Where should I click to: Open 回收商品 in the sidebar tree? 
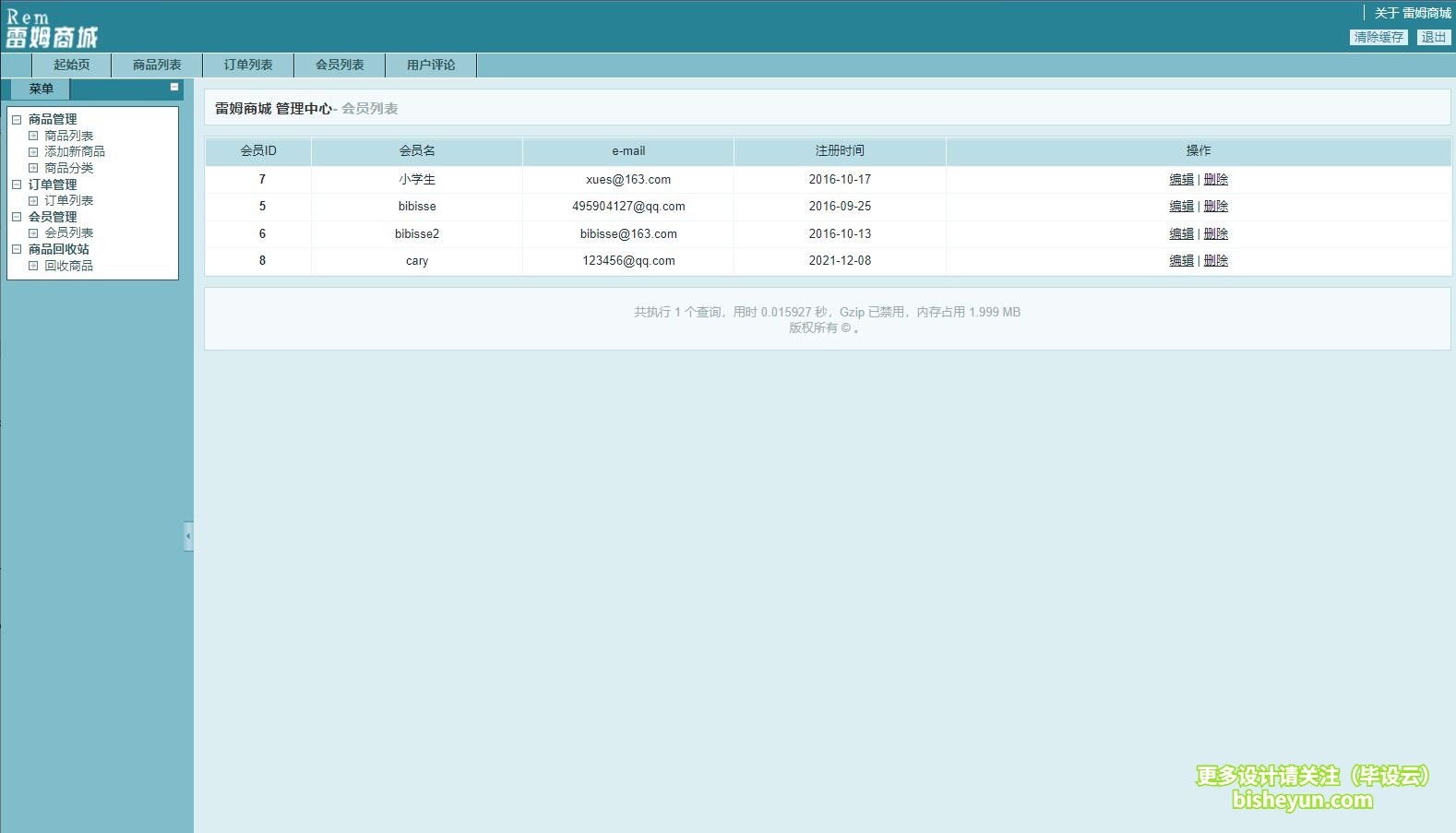point(69,266)
